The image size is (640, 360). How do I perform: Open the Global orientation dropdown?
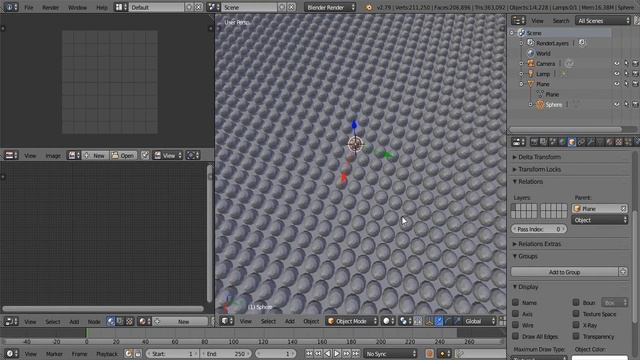tap(479, 321)
